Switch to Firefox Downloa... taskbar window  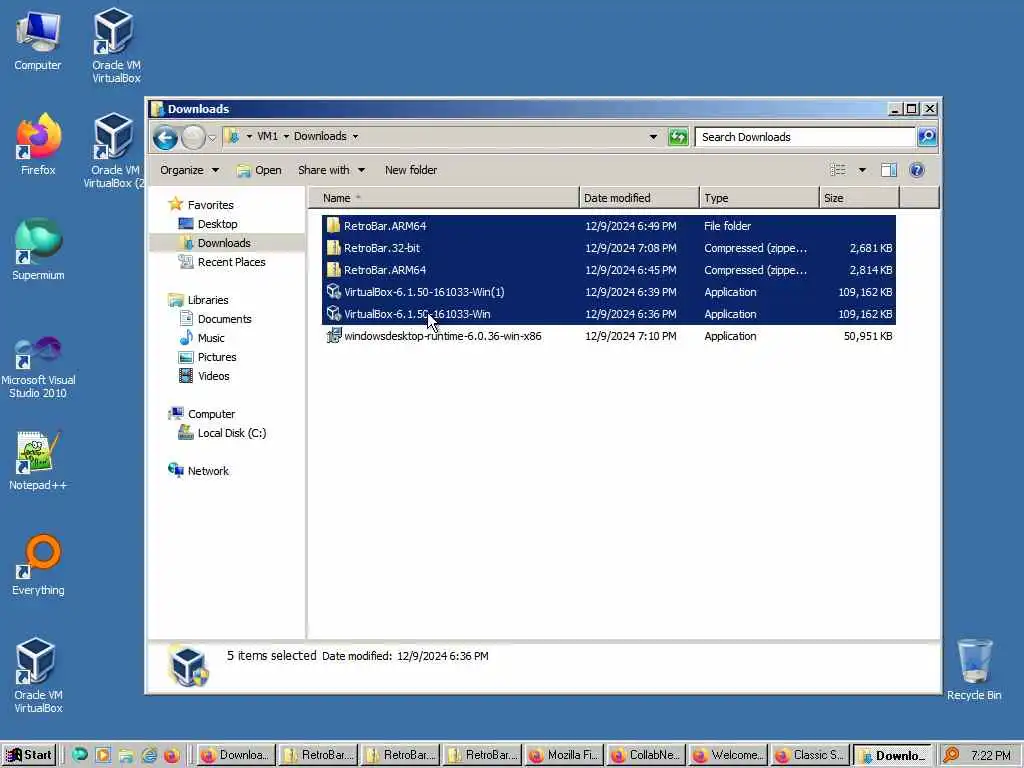(236, 755)
